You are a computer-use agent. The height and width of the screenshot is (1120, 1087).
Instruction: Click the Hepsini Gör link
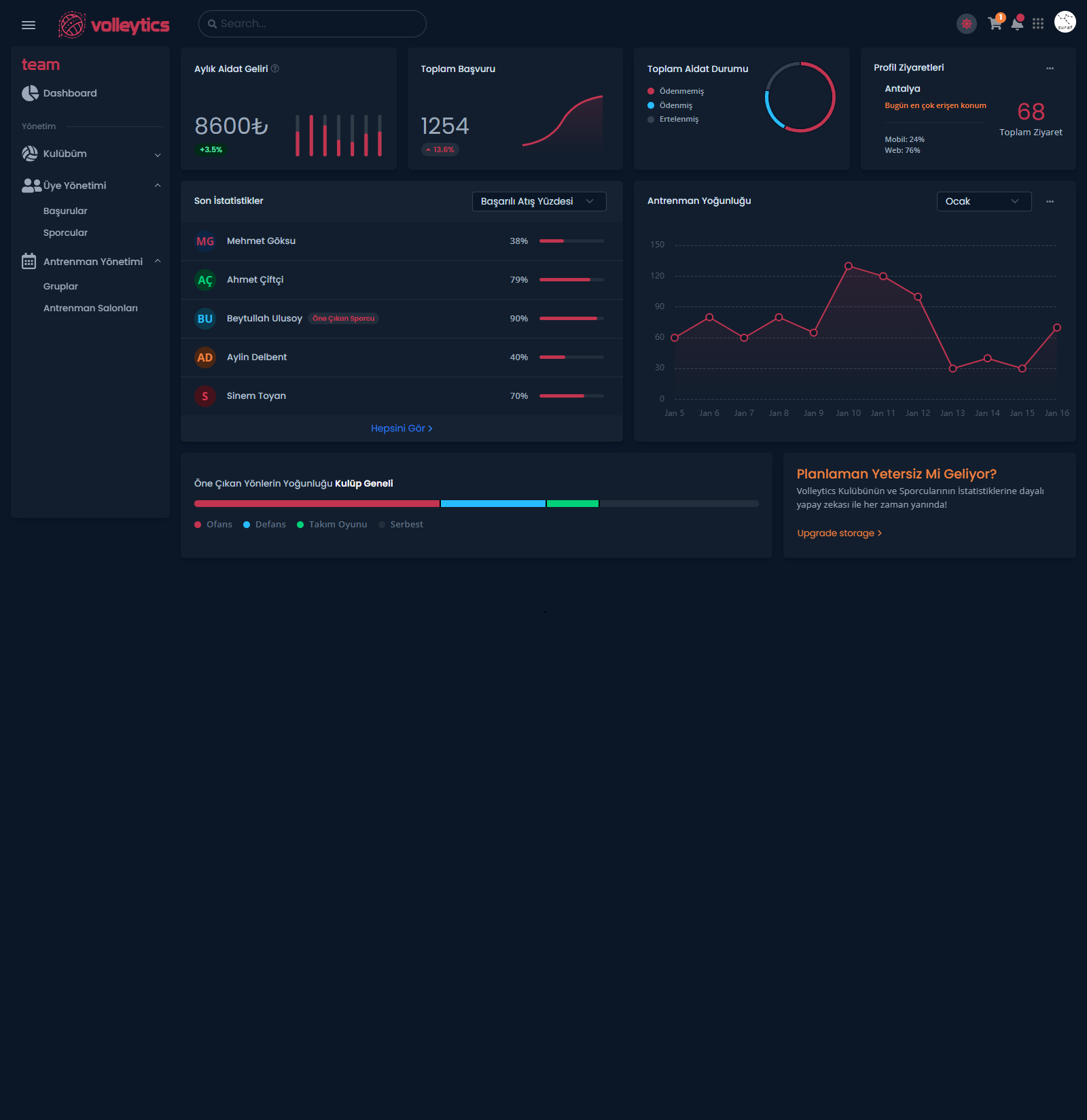[402, 428]
